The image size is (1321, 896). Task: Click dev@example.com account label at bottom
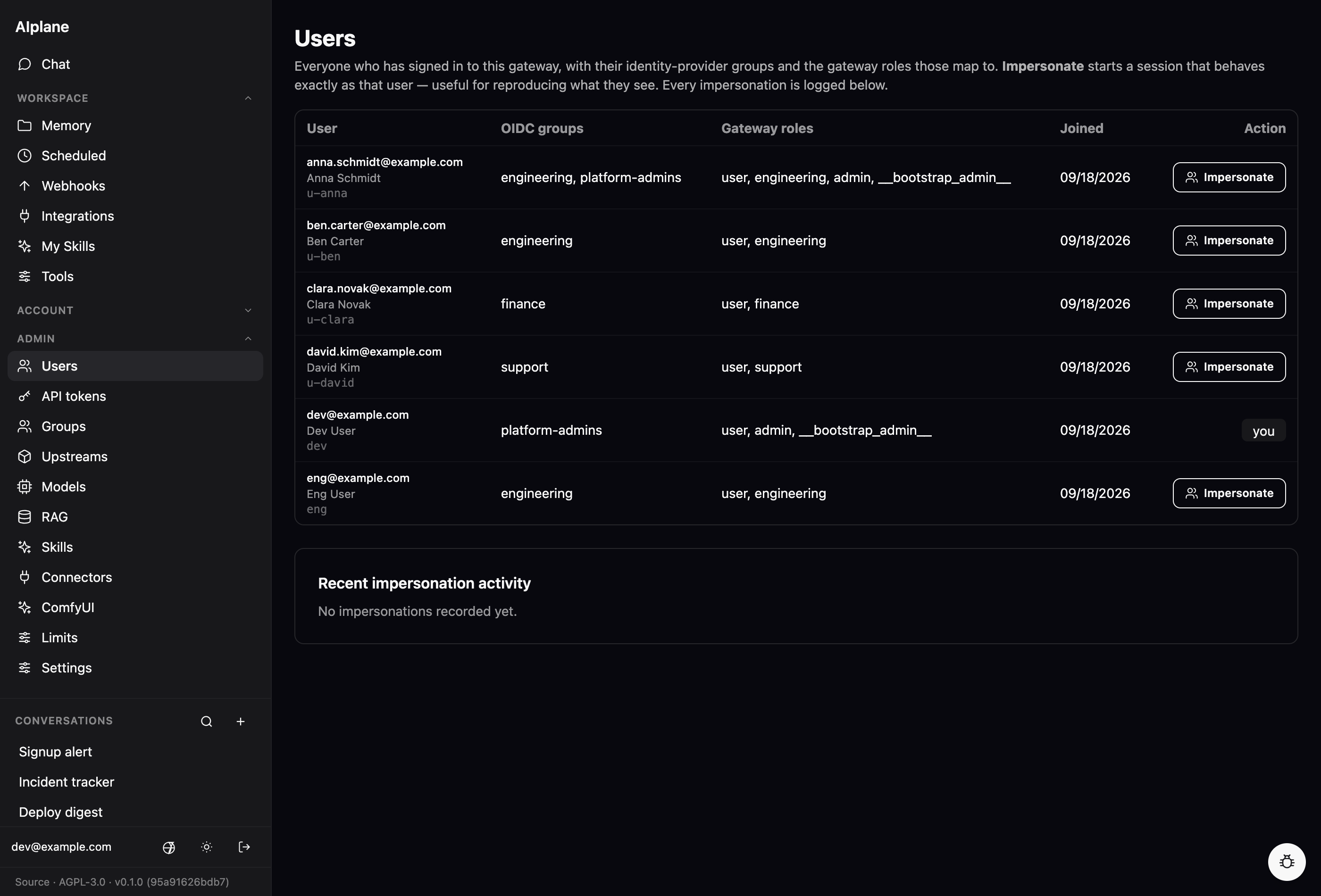[x=61, y=846]
